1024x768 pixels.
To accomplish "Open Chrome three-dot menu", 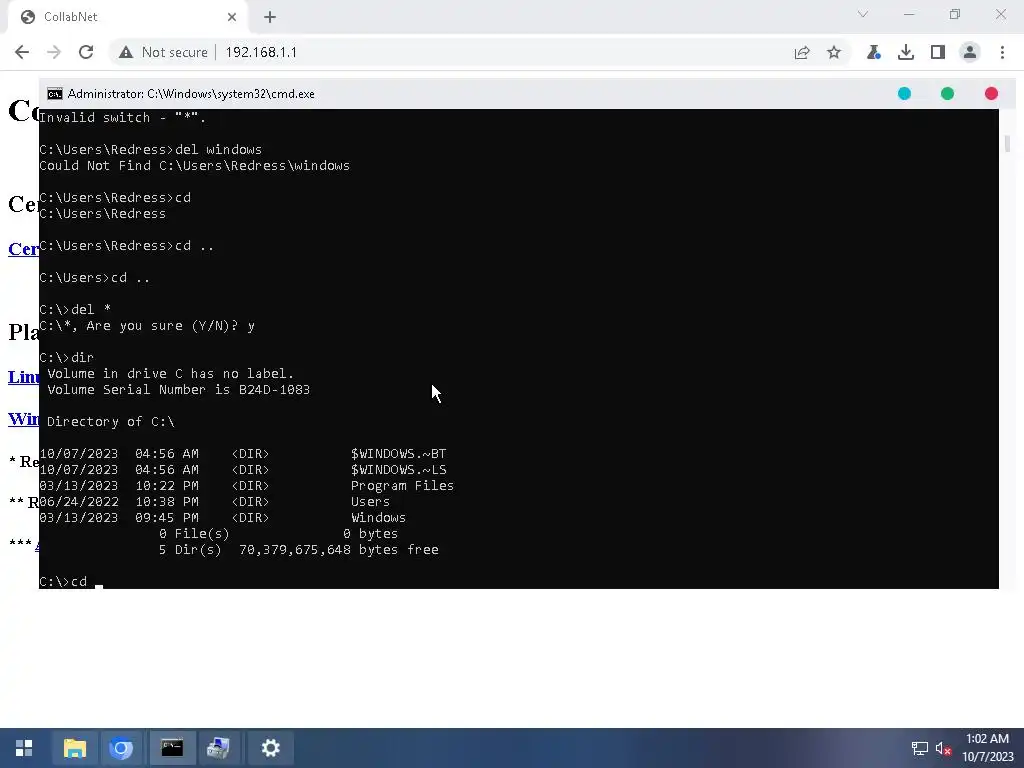I will [1002, 52].
